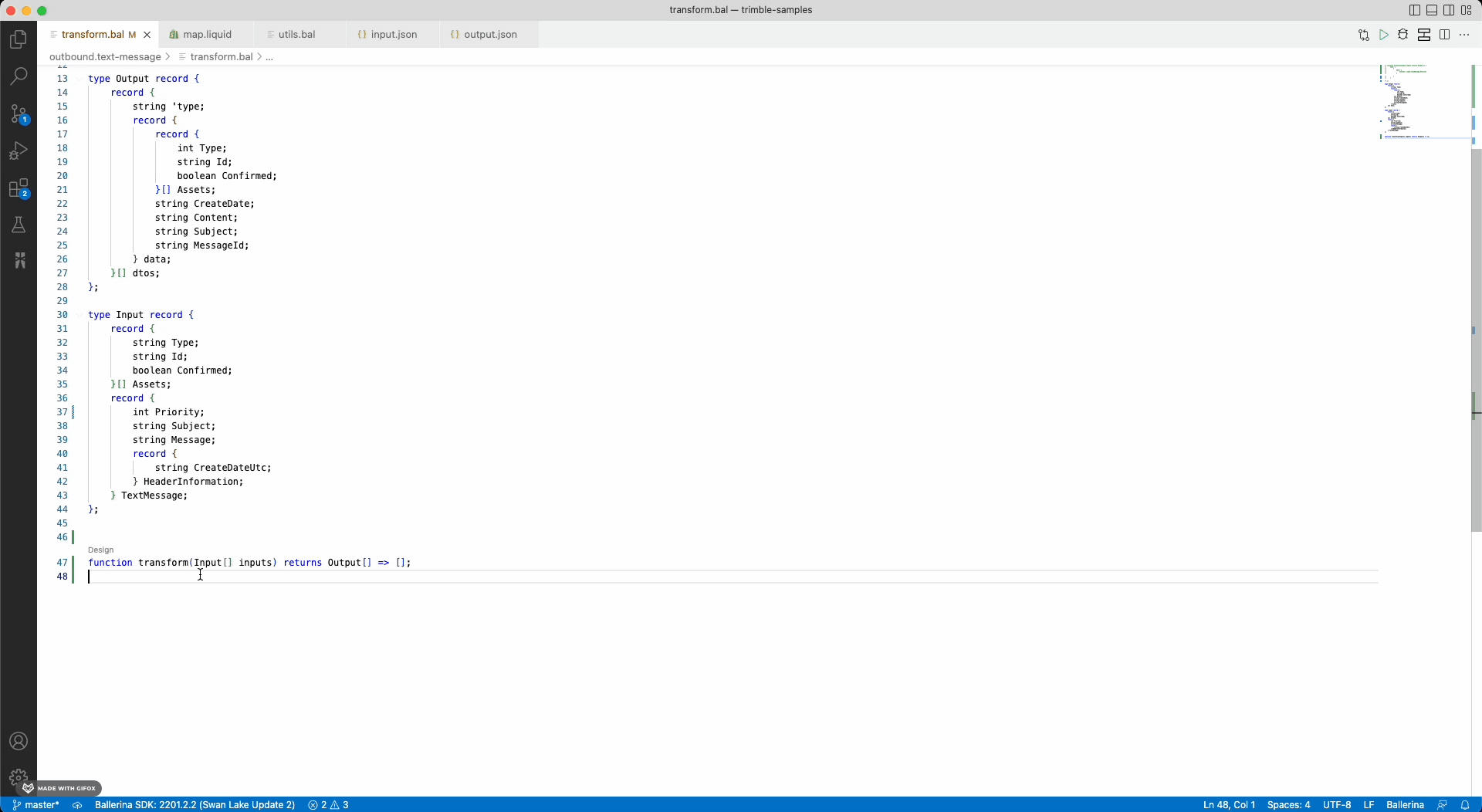Open breadcrumb ellipsis symbol dropdown
This screenshot has height=812, width=1482.
tap(269, 57)
